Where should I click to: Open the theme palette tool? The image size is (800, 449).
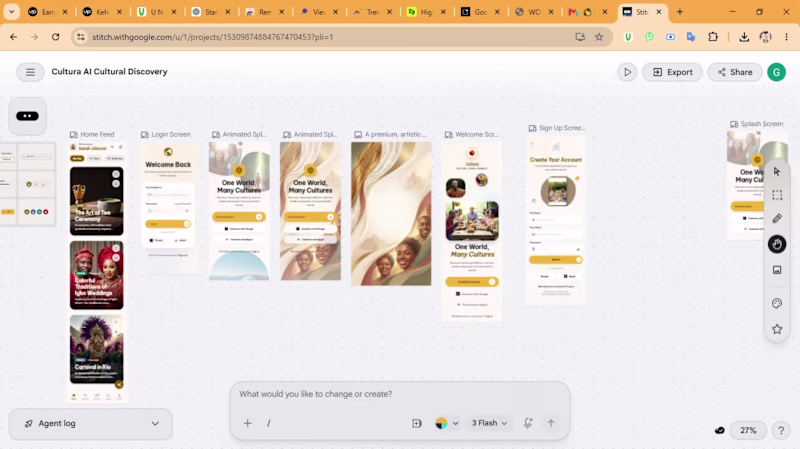[x=777, y=304]
